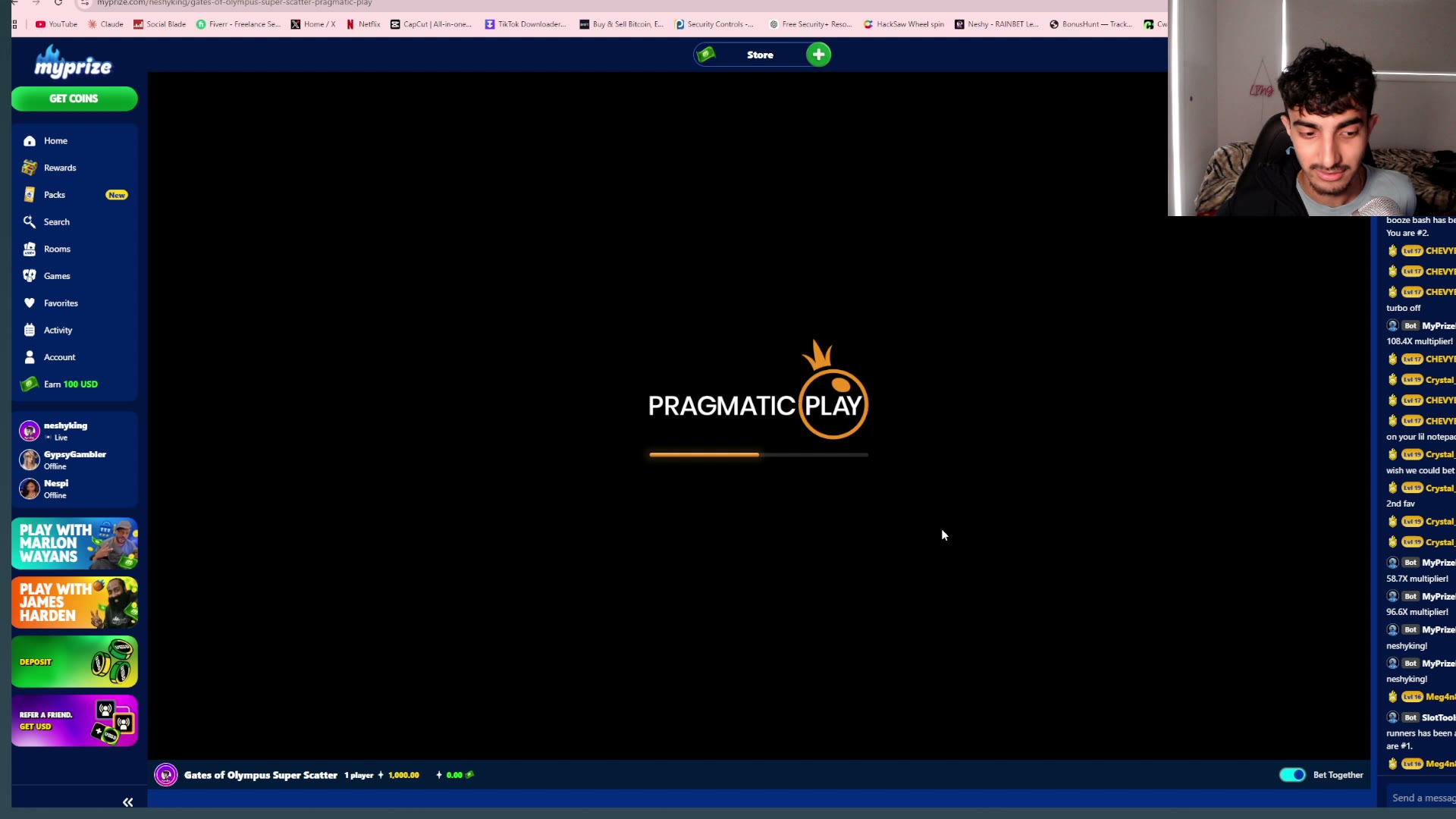Click the chat message input field
The height and width of the screenshot is (819, 1456).
point(1420,798)
